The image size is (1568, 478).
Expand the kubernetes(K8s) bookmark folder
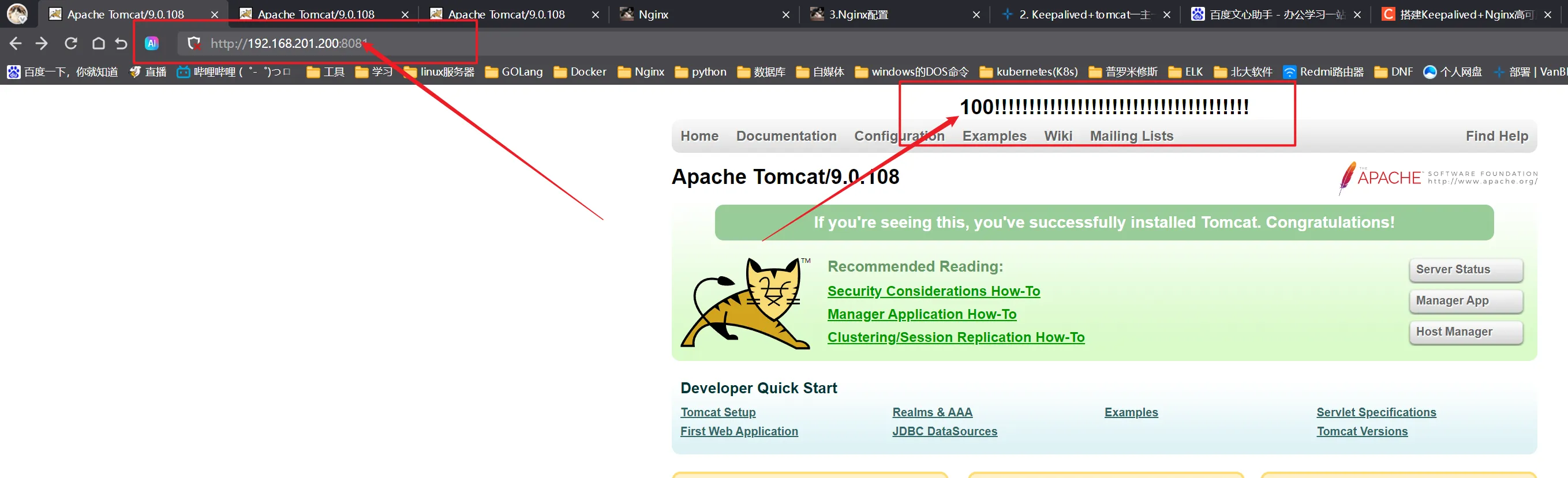[1029, 71]
